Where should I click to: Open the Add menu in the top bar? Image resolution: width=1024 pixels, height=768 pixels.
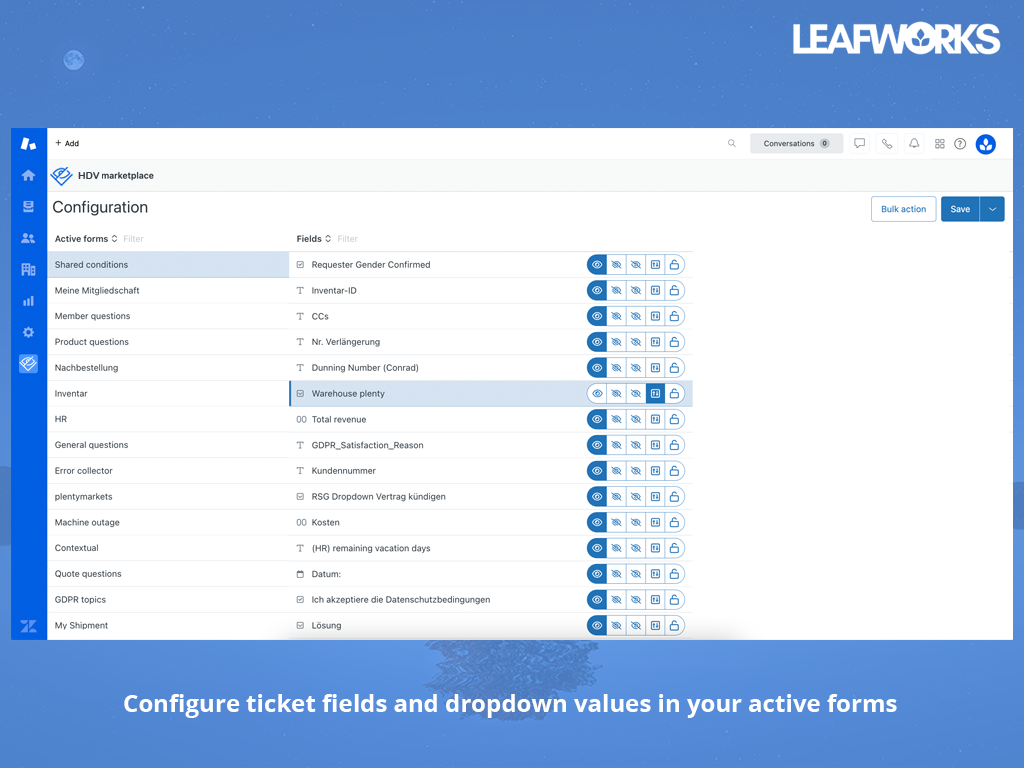click(66, 143)
